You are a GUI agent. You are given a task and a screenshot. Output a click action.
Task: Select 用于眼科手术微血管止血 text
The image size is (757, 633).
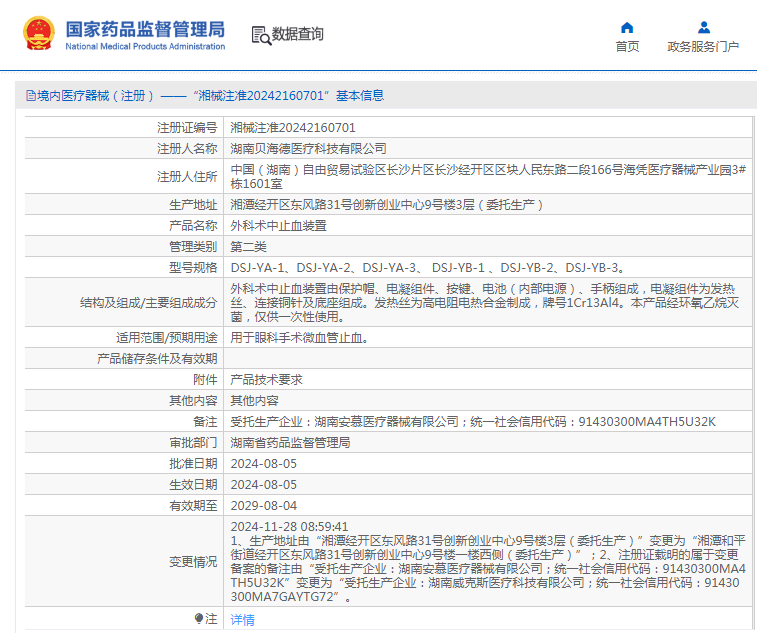tap(300, 338)
